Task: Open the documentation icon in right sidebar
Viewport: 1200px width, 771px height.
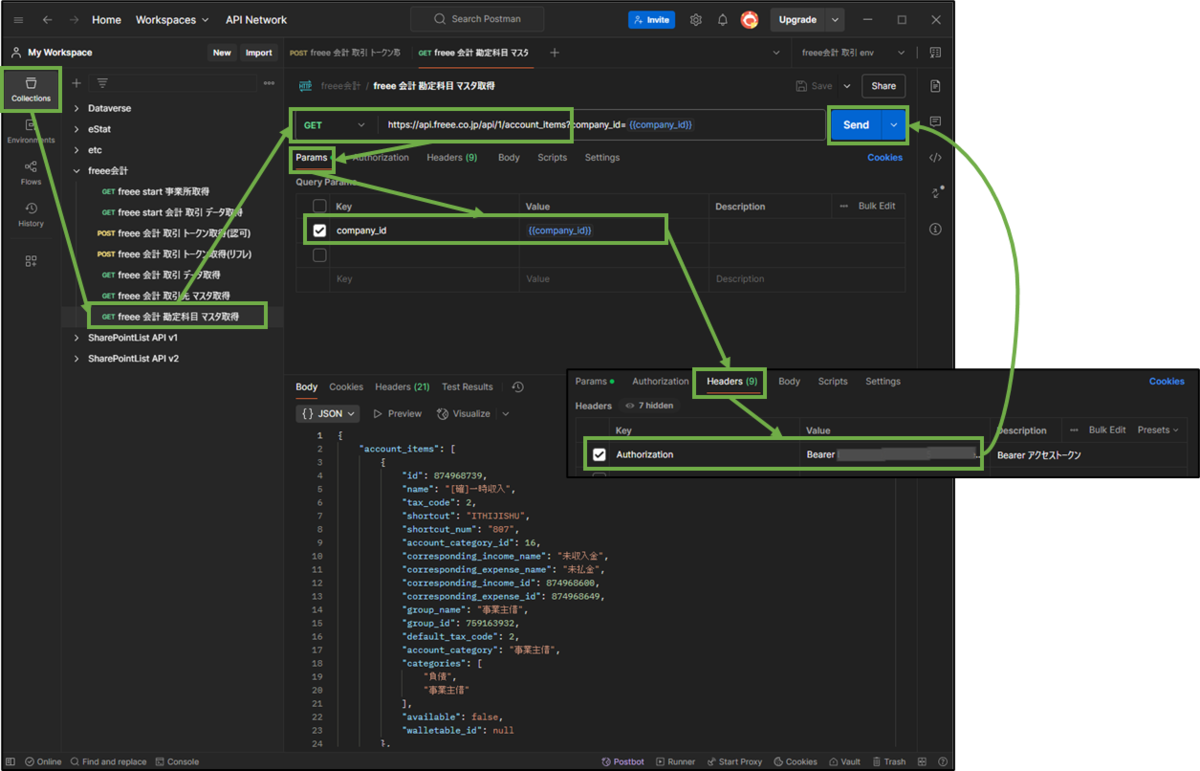Action: (x=935, y=86)
